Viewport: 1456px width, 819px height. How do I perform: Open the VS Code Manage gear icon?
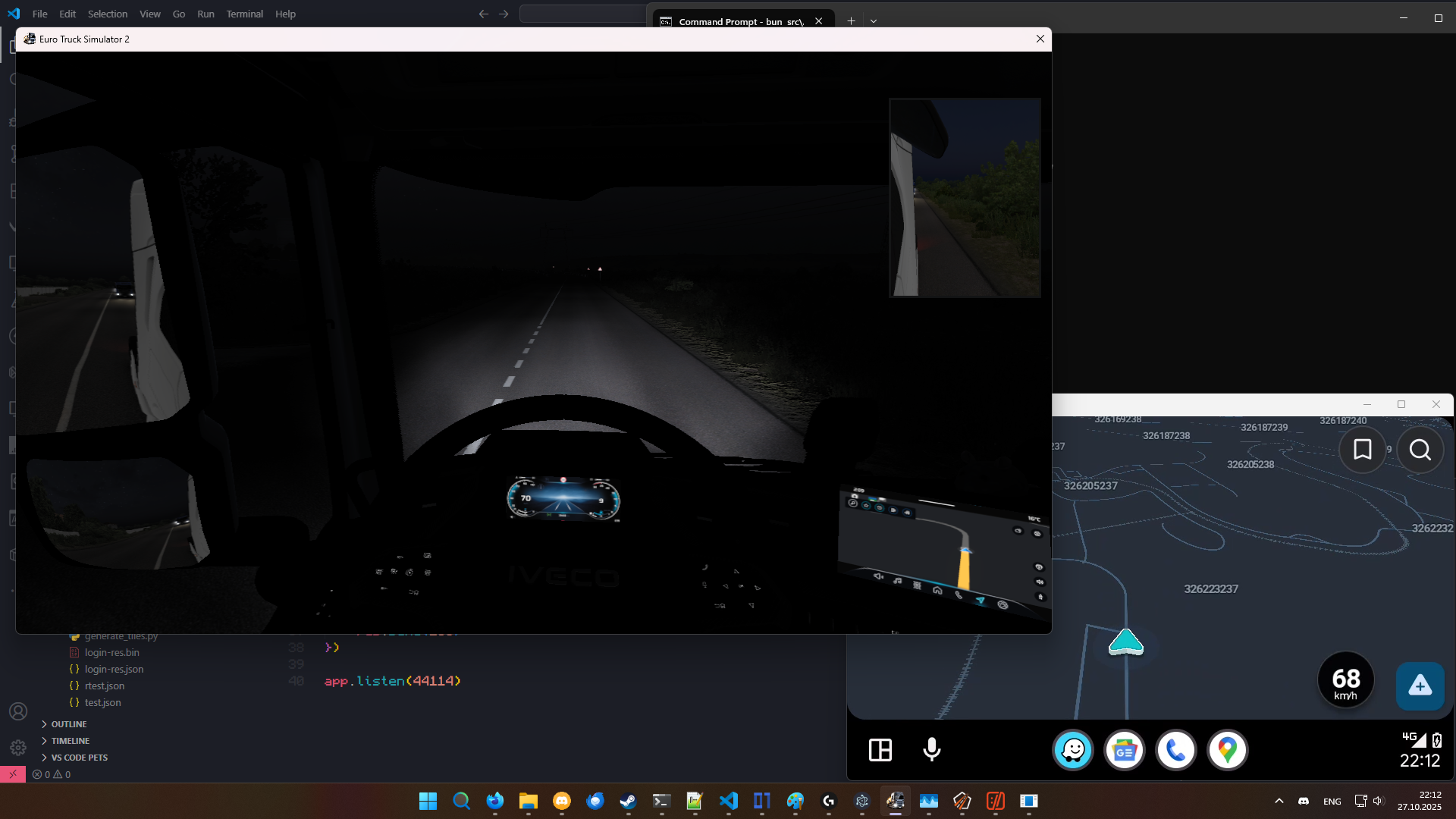[x=18, y=748]
